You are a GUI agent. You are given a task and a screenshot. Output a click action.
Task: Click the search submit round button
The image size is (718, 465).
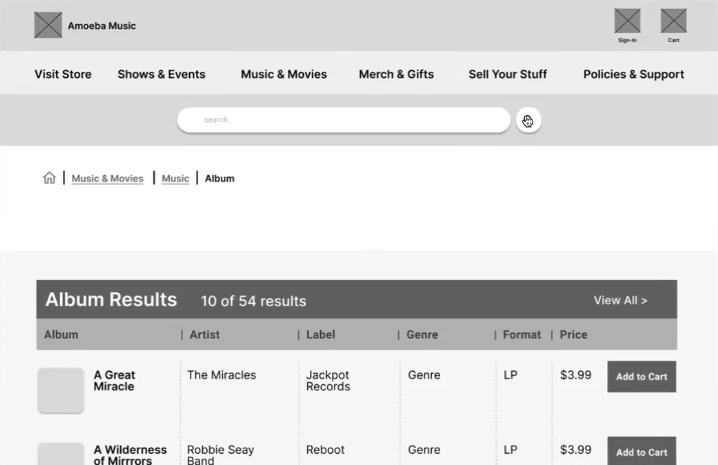point(528,120)
